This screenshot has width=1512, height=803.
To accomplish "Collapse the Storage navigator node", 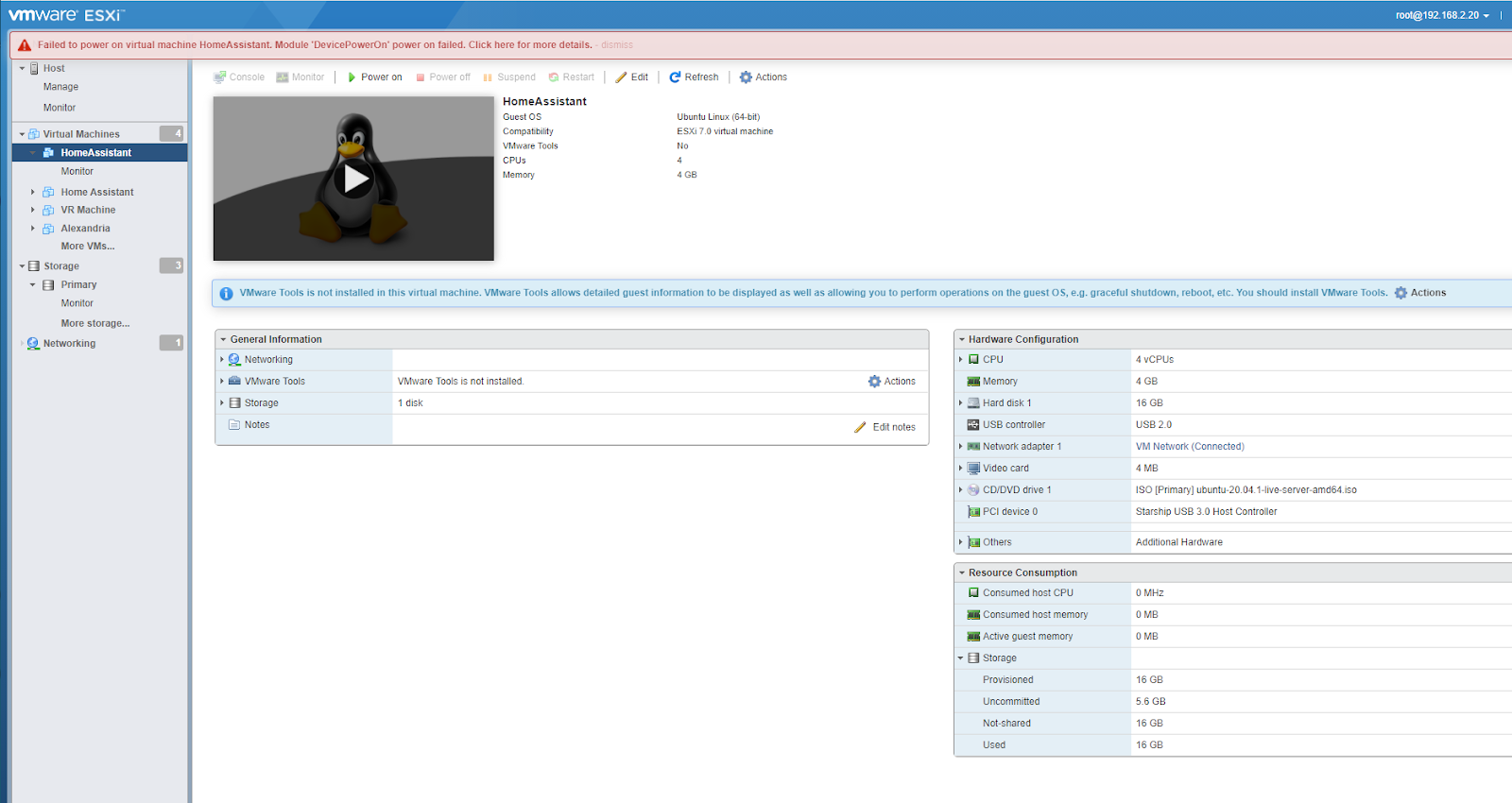I will coord(23,266).
